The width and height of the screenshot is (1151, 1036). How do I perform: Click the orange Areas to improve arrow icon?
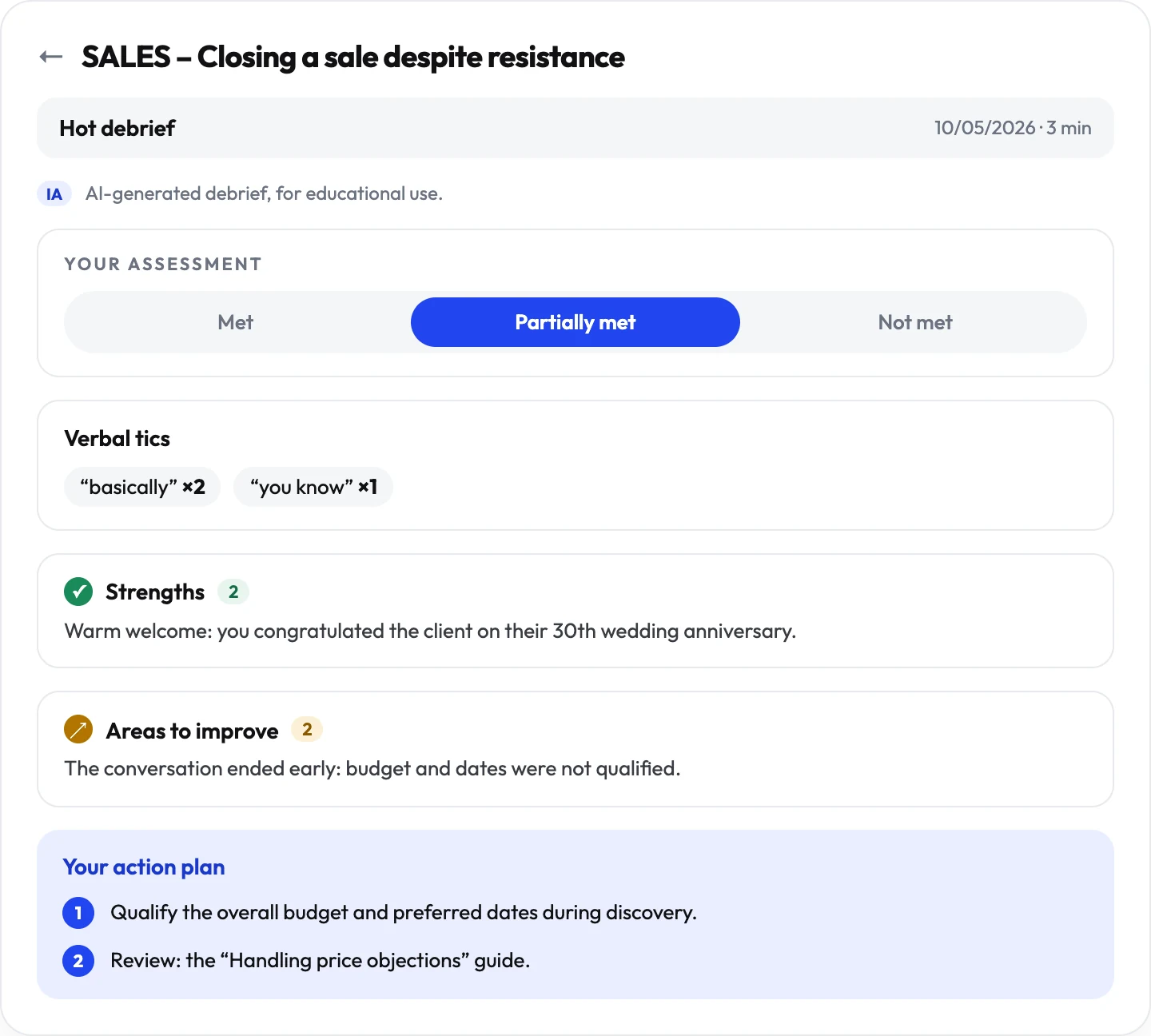point(78,729)
